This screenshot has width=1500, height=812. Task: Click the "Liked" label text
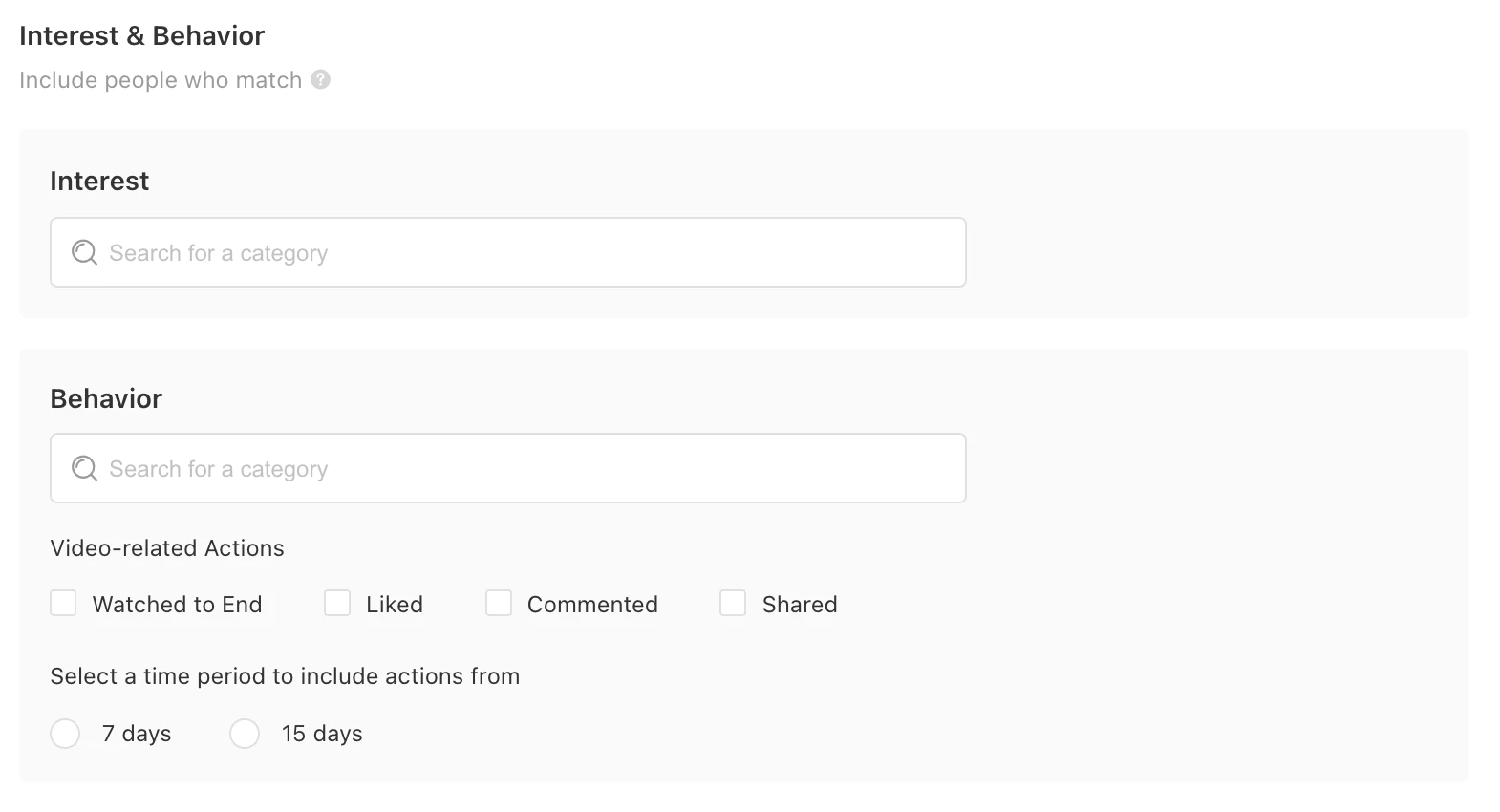[x=395, y=605]
